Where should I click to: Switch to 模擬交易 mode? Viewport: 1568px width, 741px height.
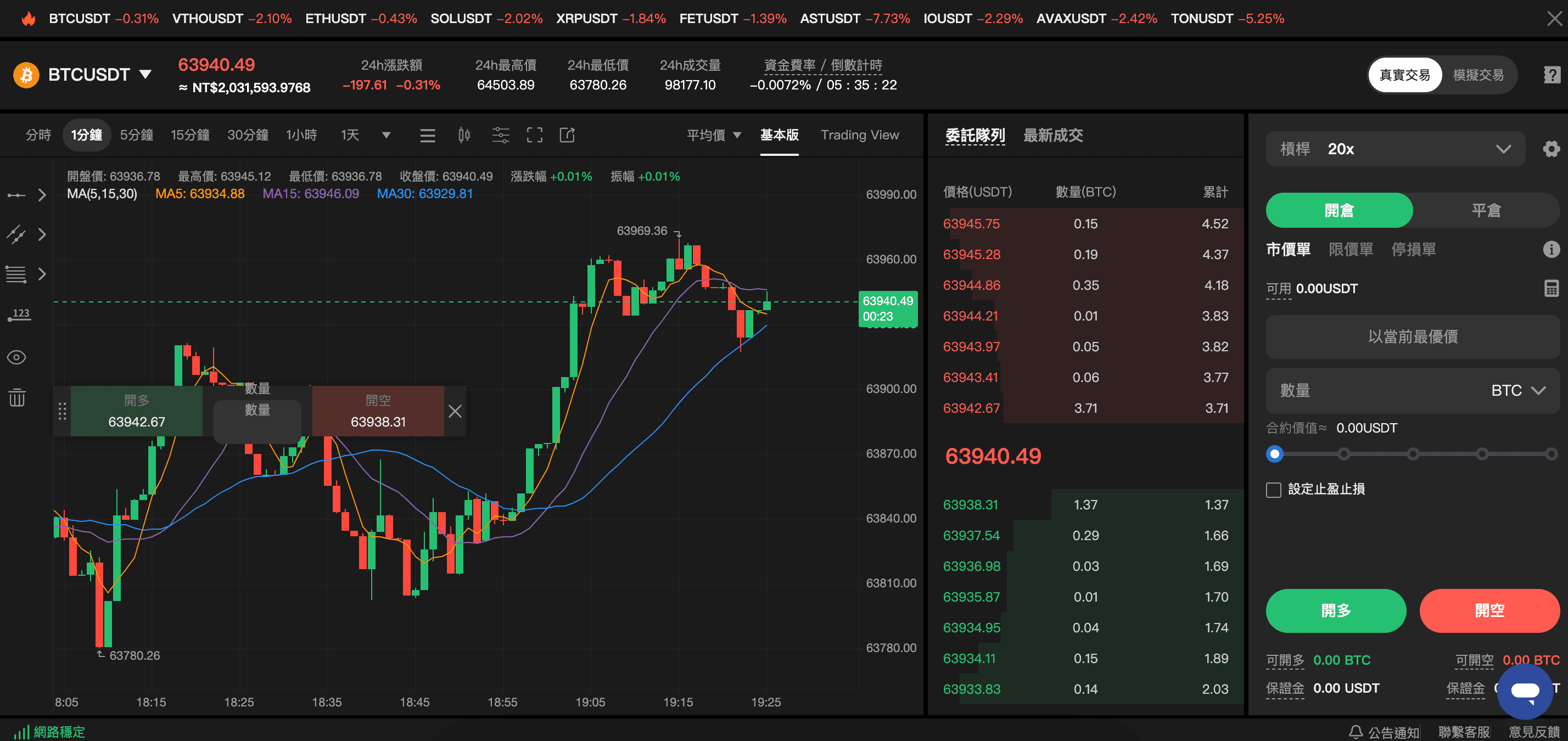[1478, 75]
